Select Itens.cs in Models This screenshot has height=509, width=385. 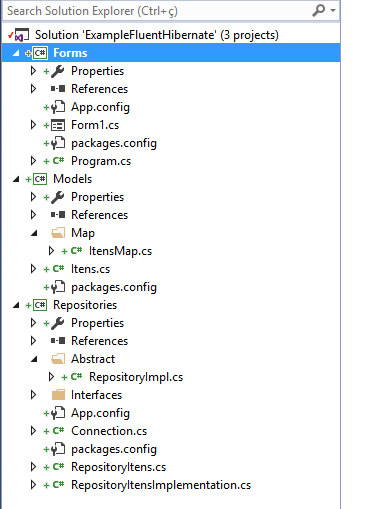click(x=90, y=269)
